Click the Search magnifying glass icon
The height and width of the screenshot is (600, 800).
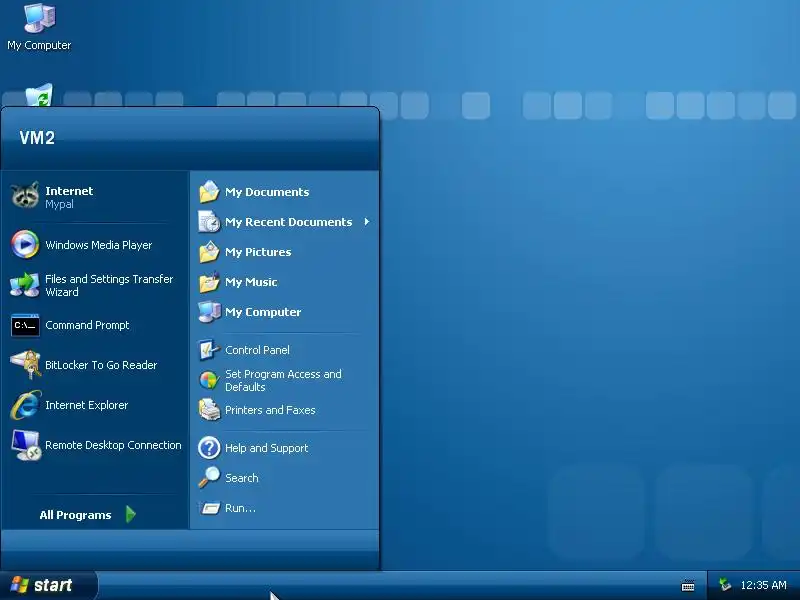209,478
